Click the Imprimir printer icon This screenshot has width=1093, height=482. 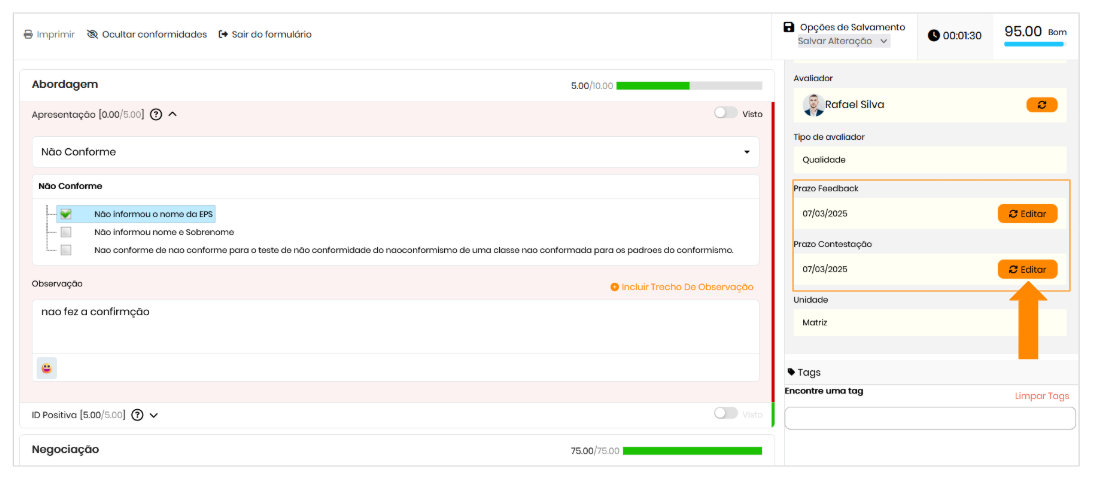click(29, 34)
